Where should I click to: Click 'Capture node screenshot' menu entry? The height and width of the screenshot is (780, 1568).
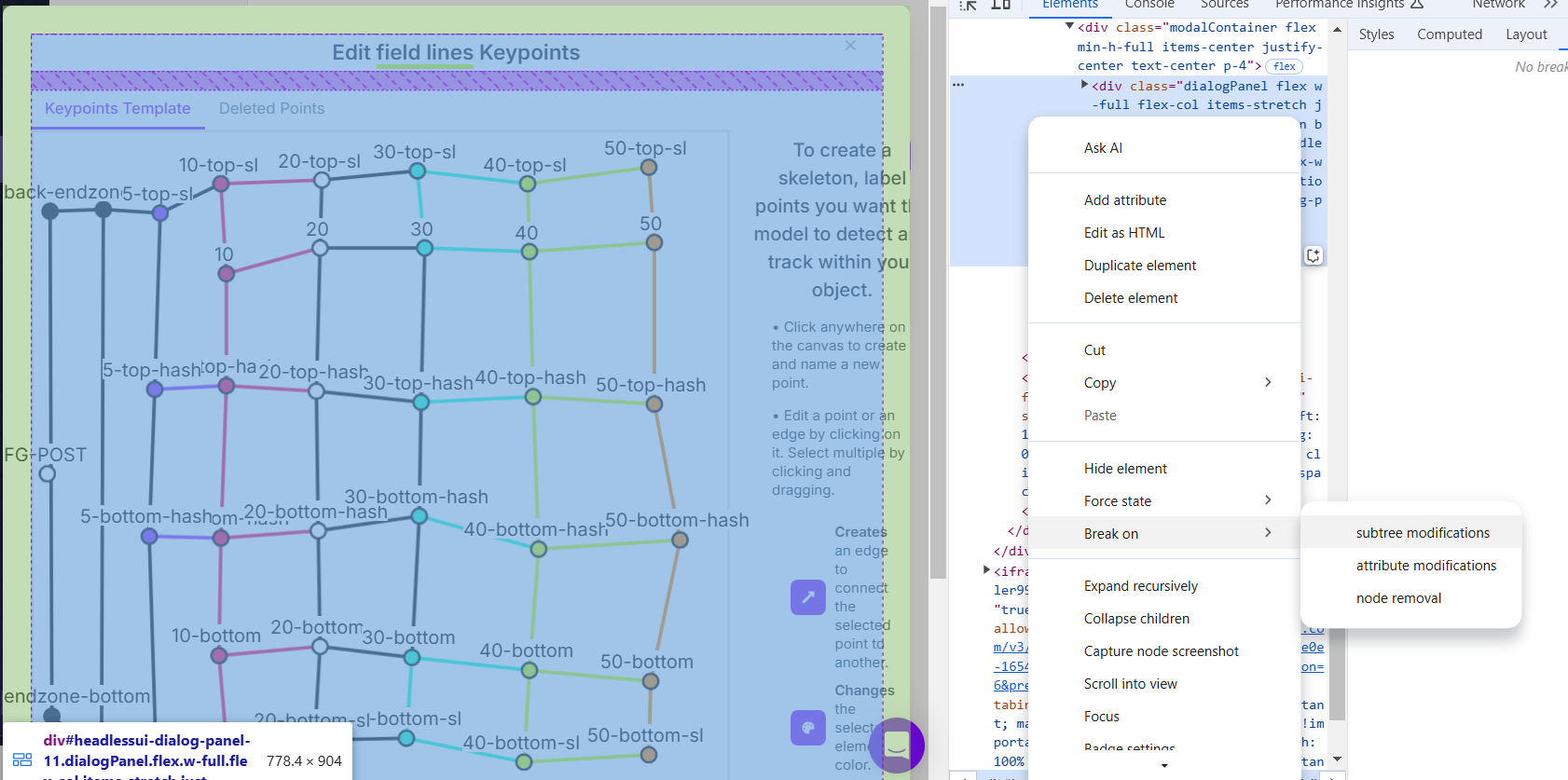(x=1161, y=651)
